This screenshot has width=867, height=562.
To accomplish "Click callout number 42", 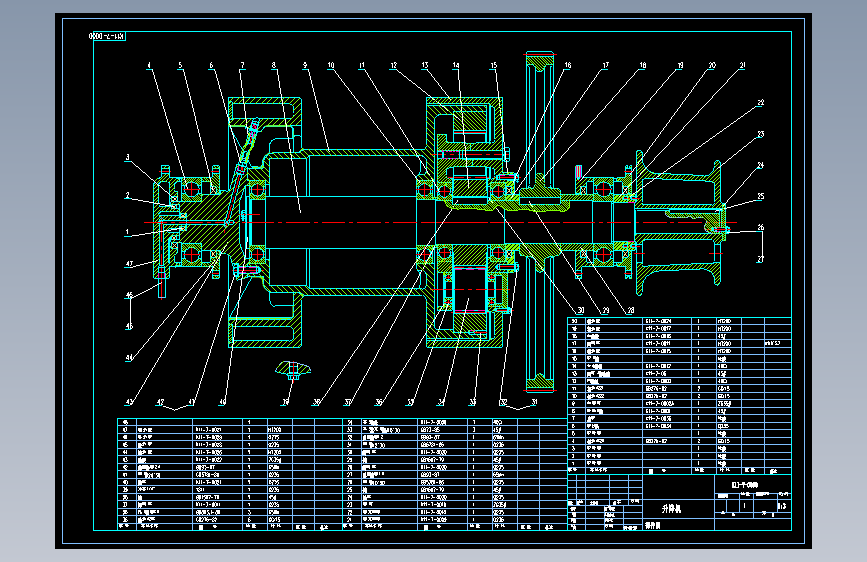I will [160, 402].
